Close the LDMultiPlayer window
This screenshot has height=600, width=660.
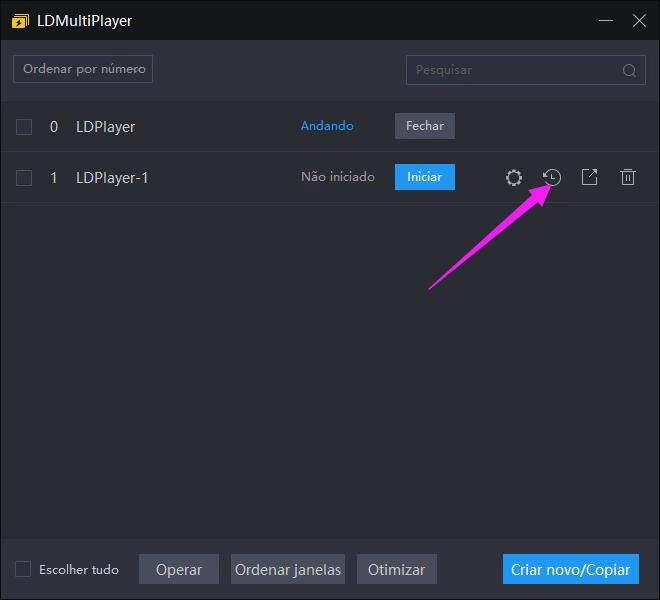click(x=639, y=20)
